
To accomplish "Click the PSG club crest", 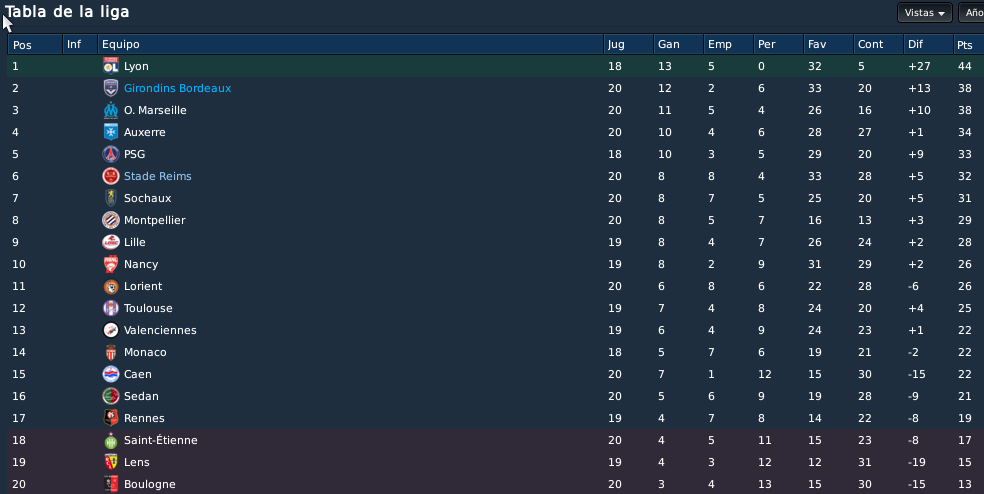I will tap(111, 154).
